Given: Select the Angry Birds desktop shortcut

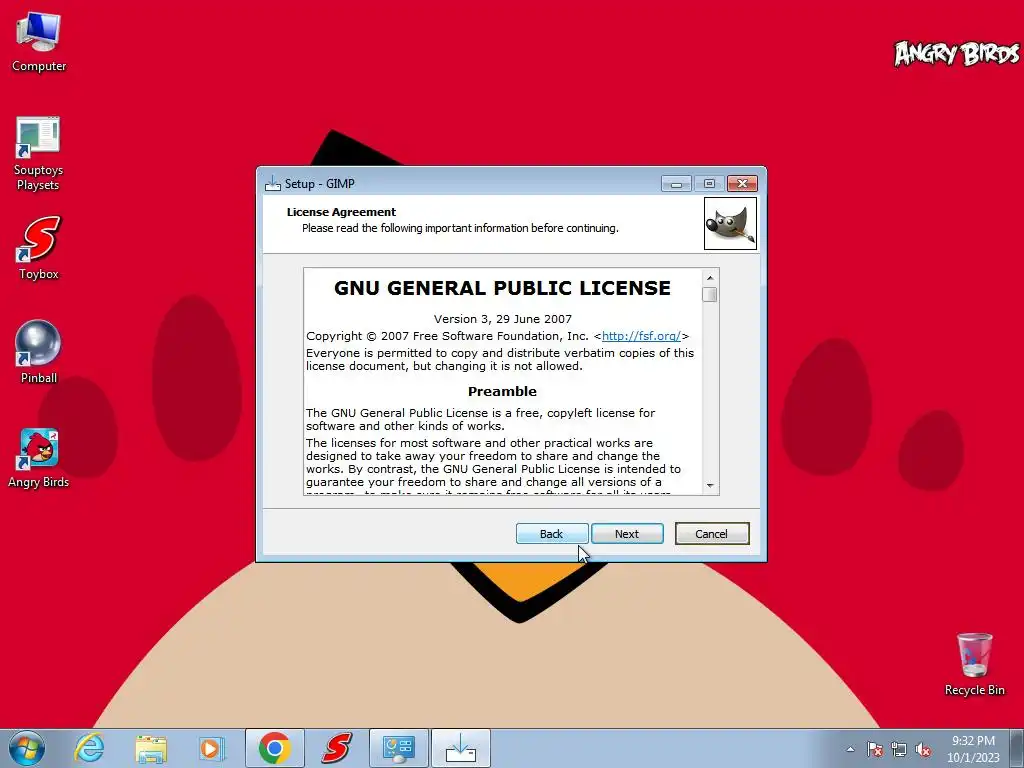Looking at the screenshot, I should pos(39,458).
